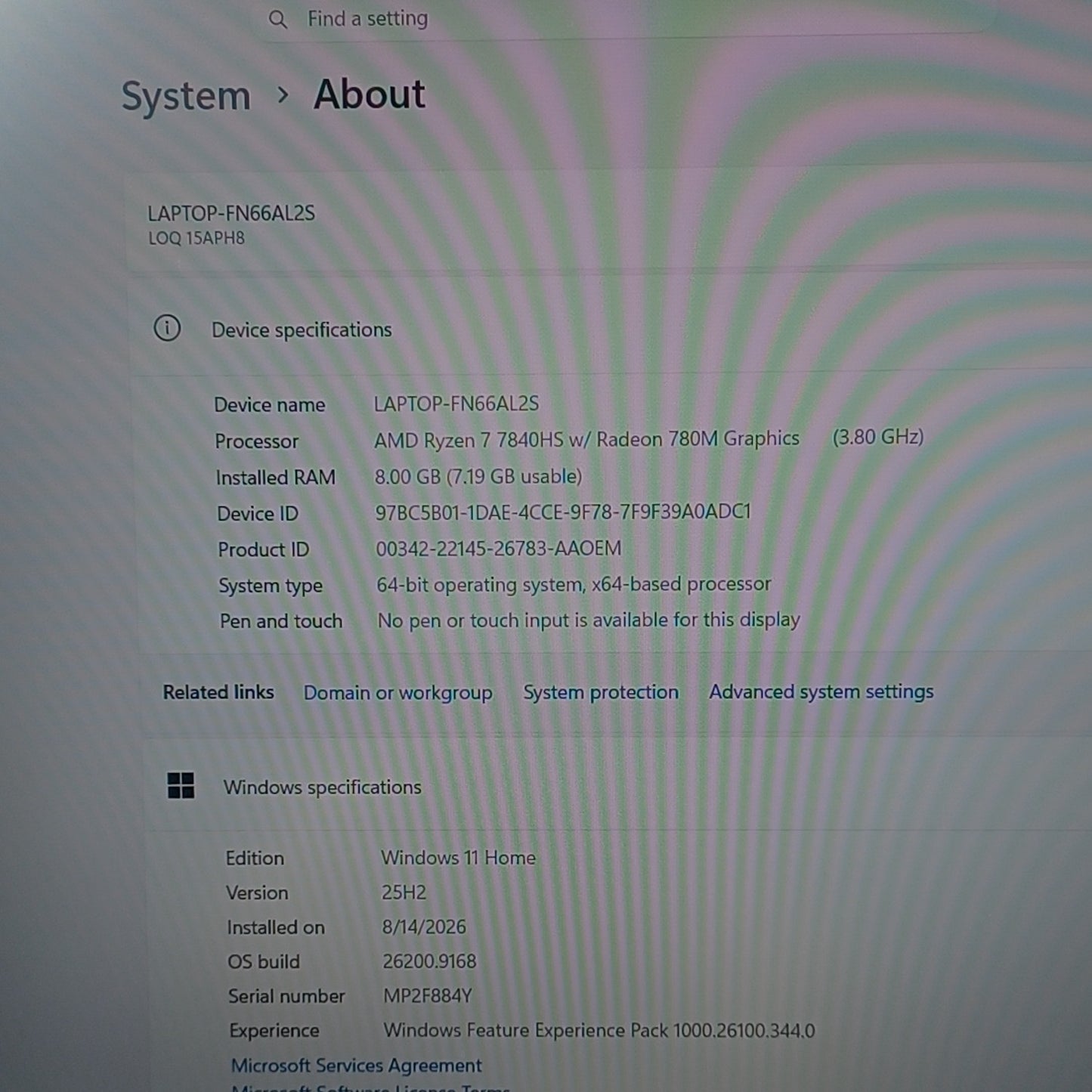Click the Edition label
The image size is (1092, 1092).
[x=255, y=858]
